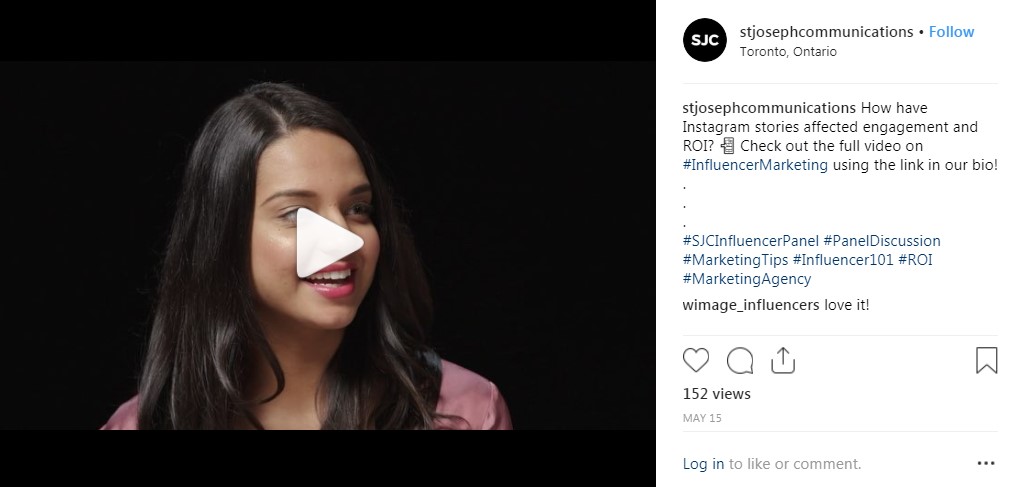
Task: Open the comment speech bubble icon
Action: coord(740,360)
